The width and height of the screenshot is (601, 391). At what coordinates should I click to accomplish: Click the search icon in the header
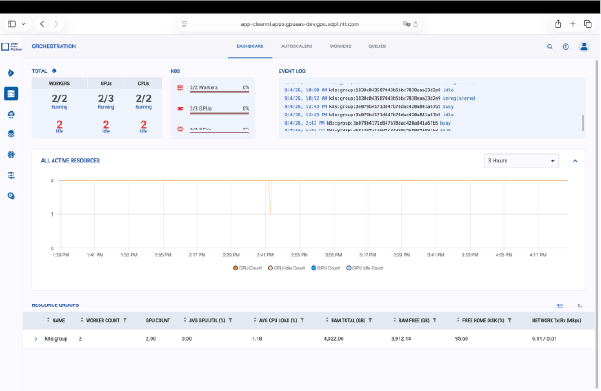pos(550,46)
